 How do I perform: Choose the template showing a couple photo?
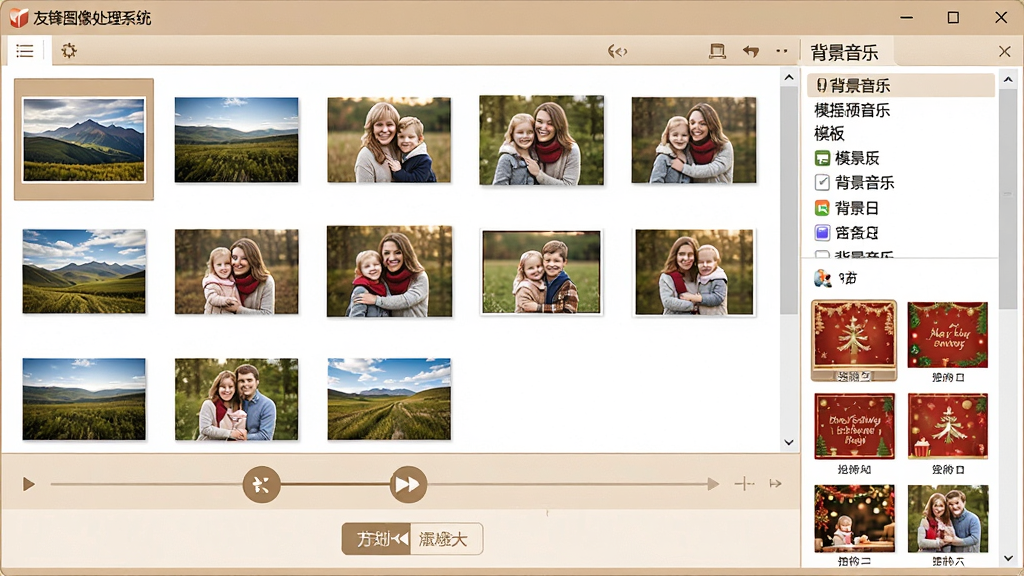click(x=948, y=519)
